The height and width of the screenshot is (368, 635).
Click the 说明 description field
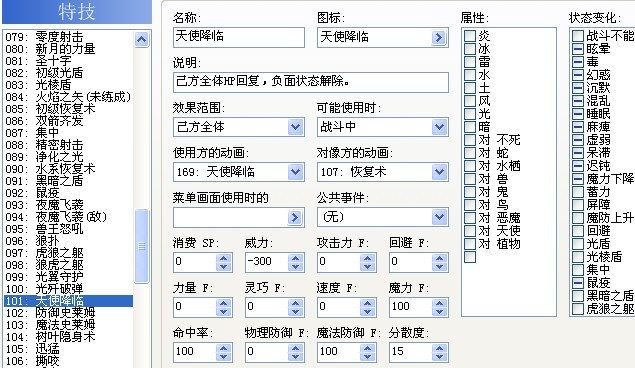311,82
